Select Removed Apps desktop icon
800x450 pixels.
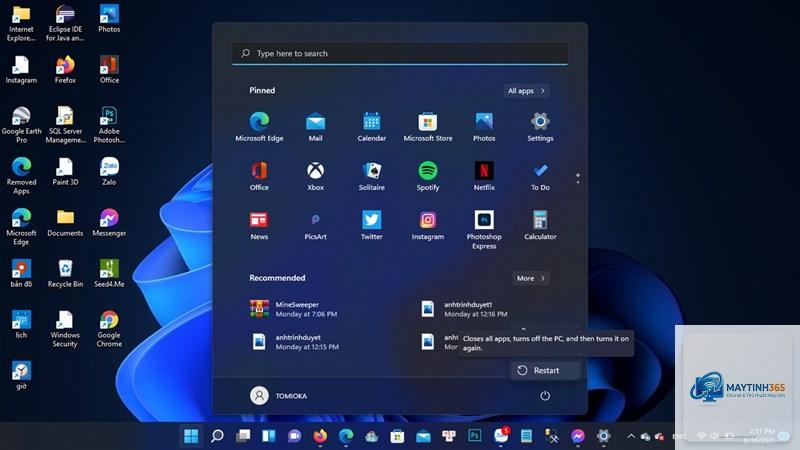pyautogui.click(x=21, y=176)
